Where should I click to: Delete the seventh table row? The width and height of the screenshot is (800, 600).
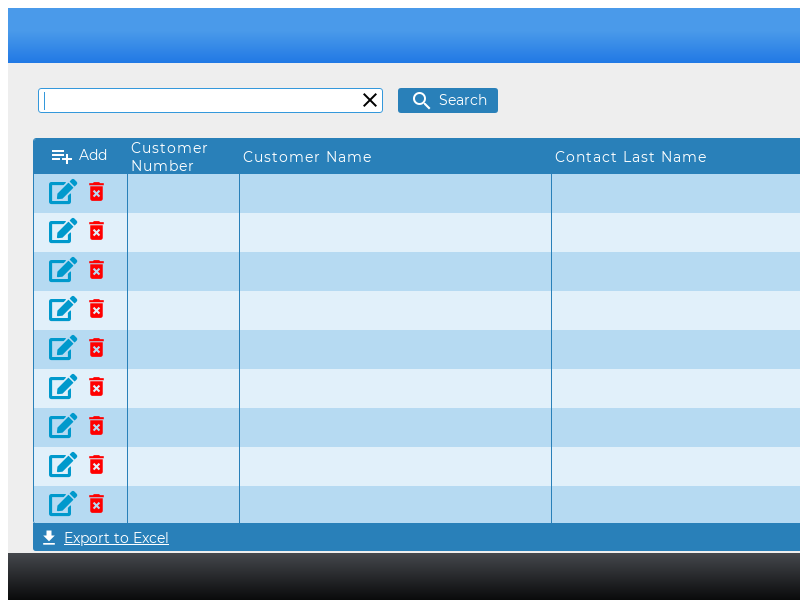point(96,426)
